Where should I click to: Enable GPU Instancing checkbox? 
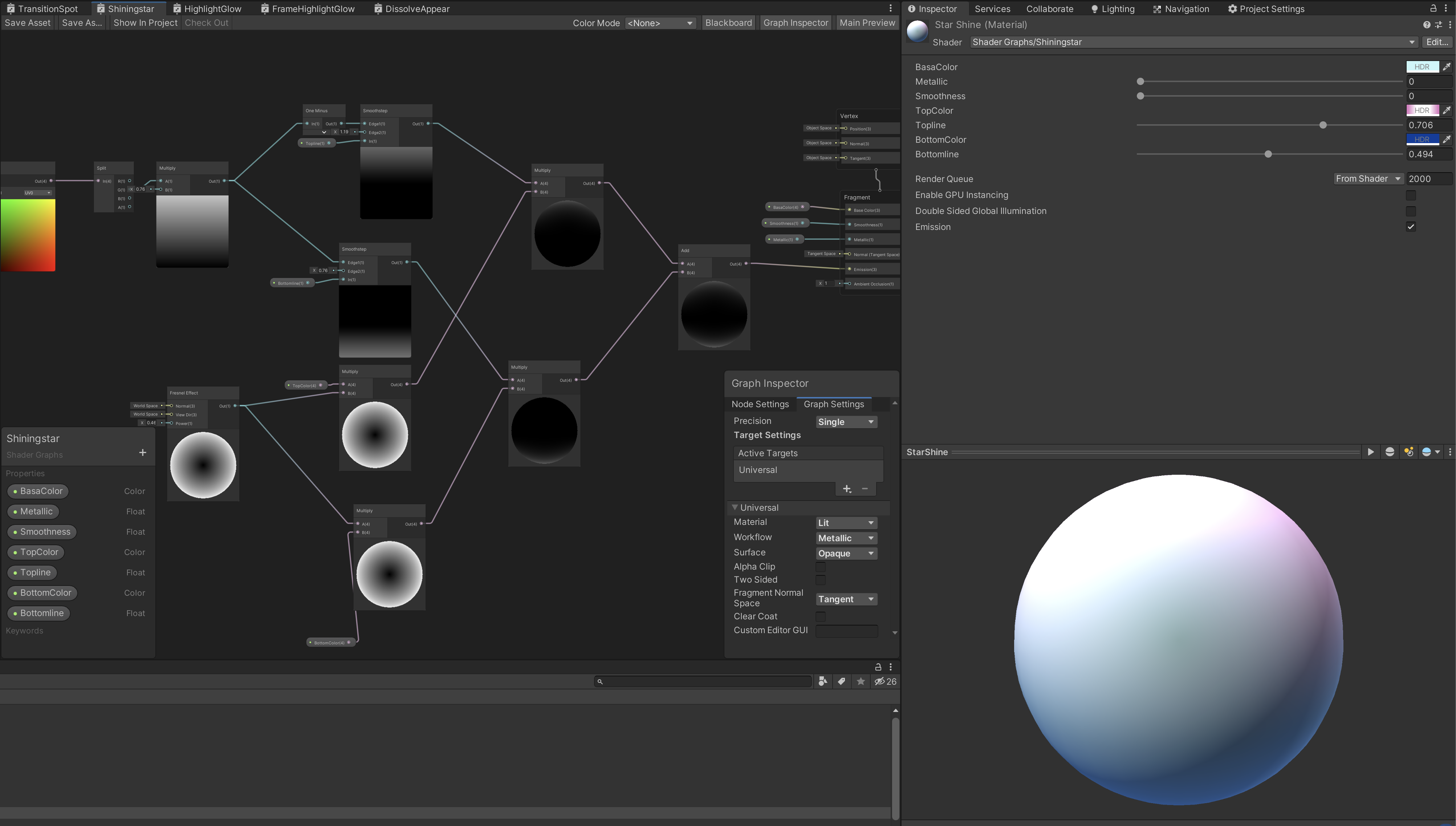click(1411, 195)
